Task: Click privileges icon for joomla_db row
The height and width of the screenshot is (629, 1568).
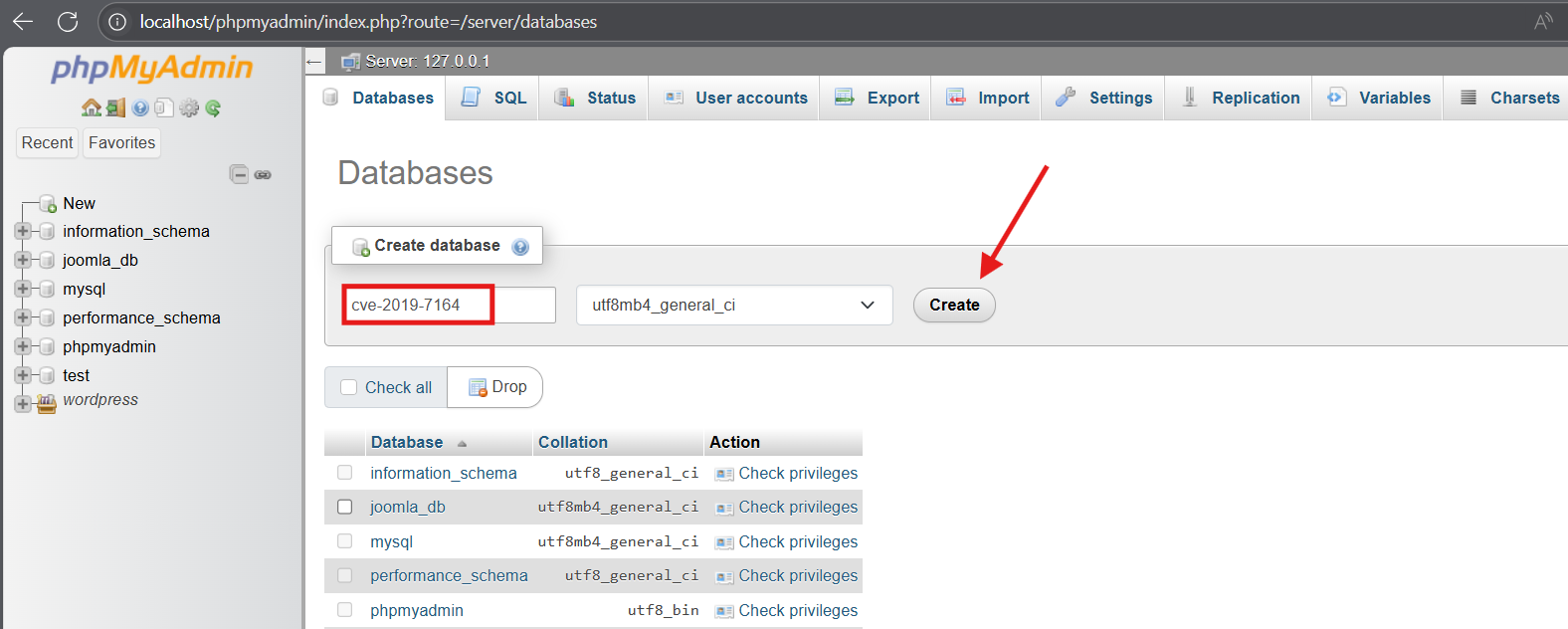Action: pos(724,509)
